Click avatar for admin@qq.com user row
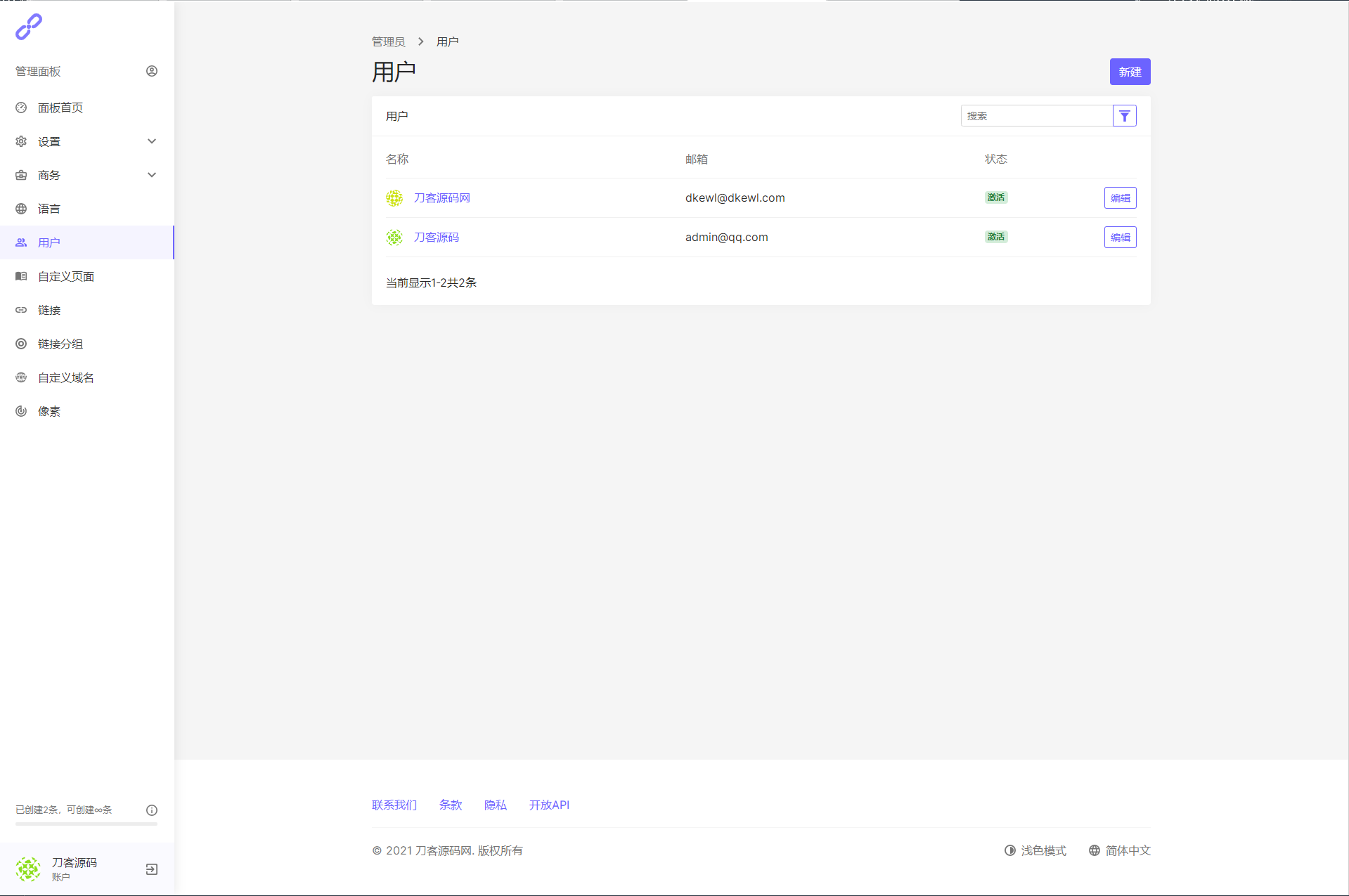The width and height of the screenshot is (1349, 896). click(394, 238)
